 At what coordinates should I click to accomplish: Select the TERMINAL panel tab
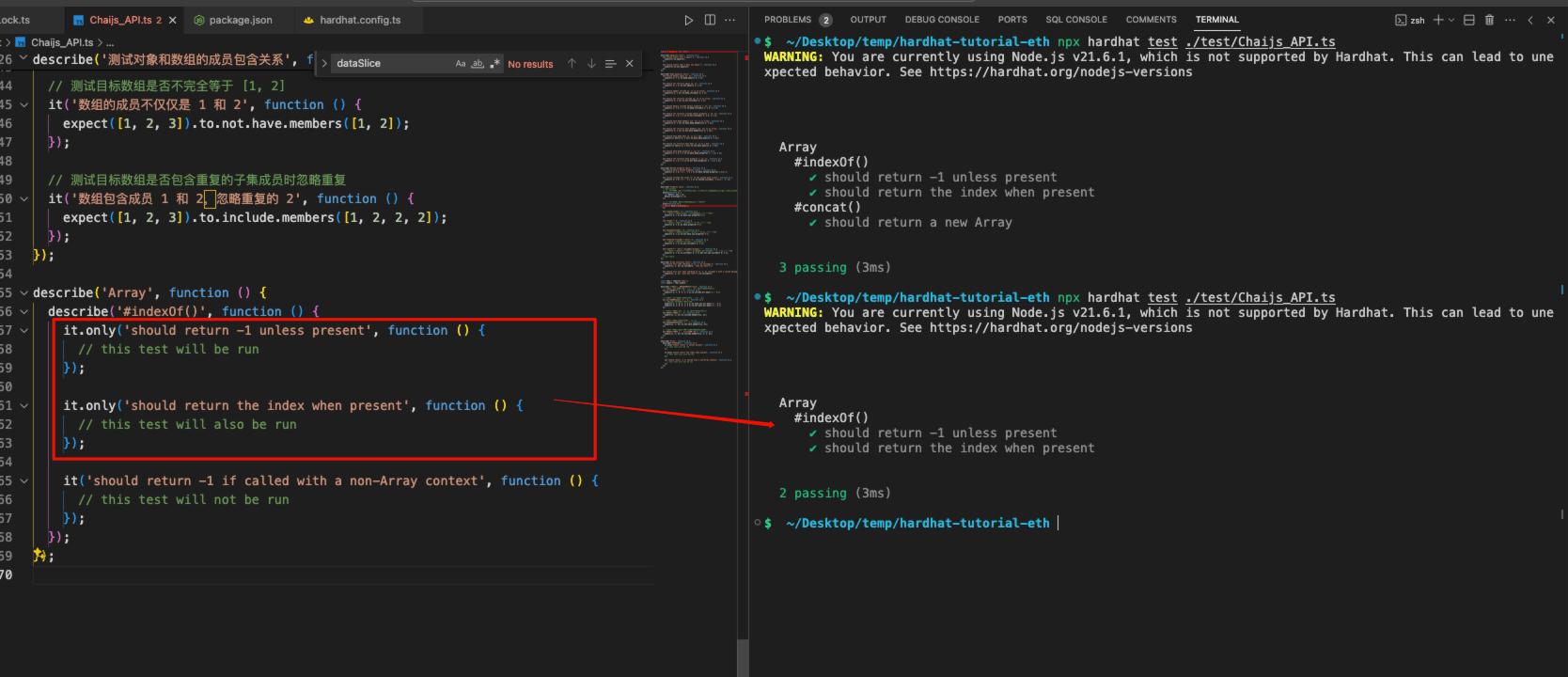point(1217,20)
